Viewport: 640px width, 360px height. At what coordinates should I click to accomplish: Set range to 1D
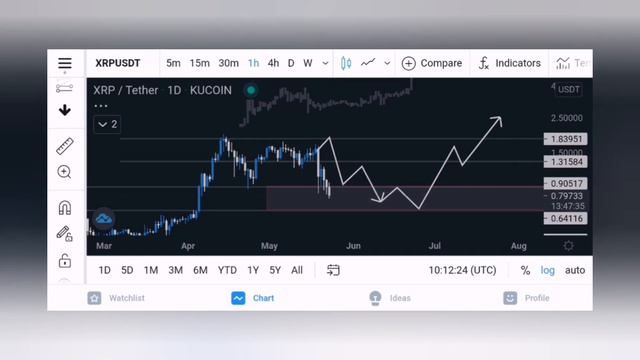point(104,270)
